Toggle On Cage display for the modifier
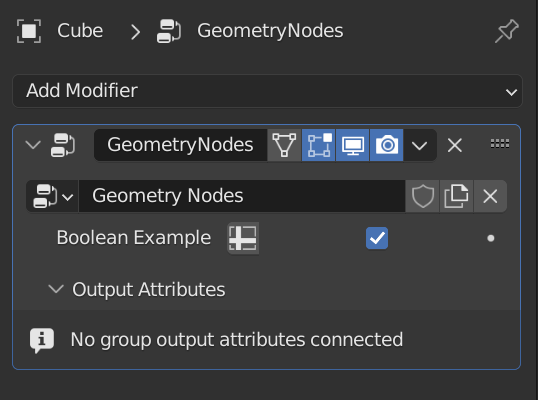 (x=284, y=145)
